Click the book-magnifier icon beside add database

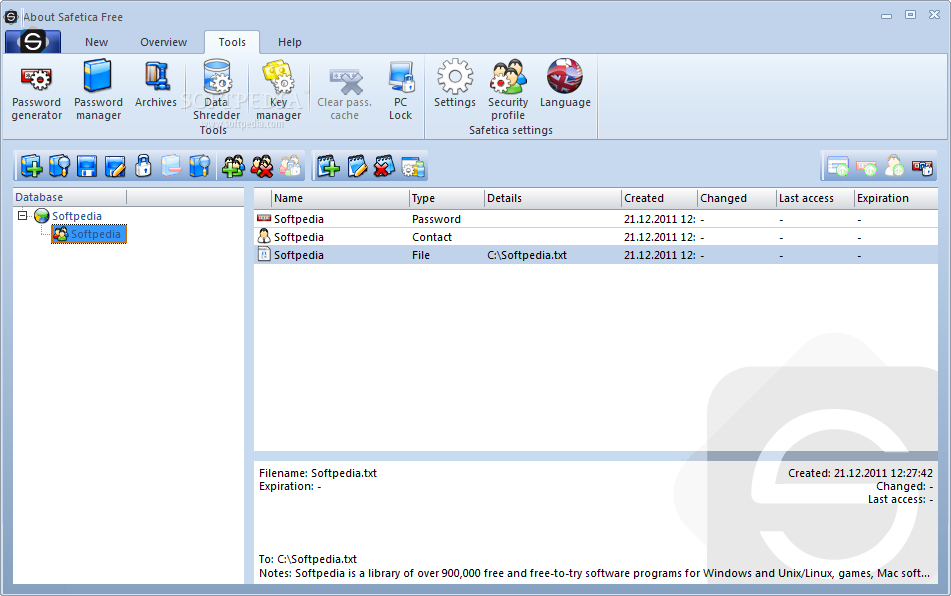coord(59,166)
